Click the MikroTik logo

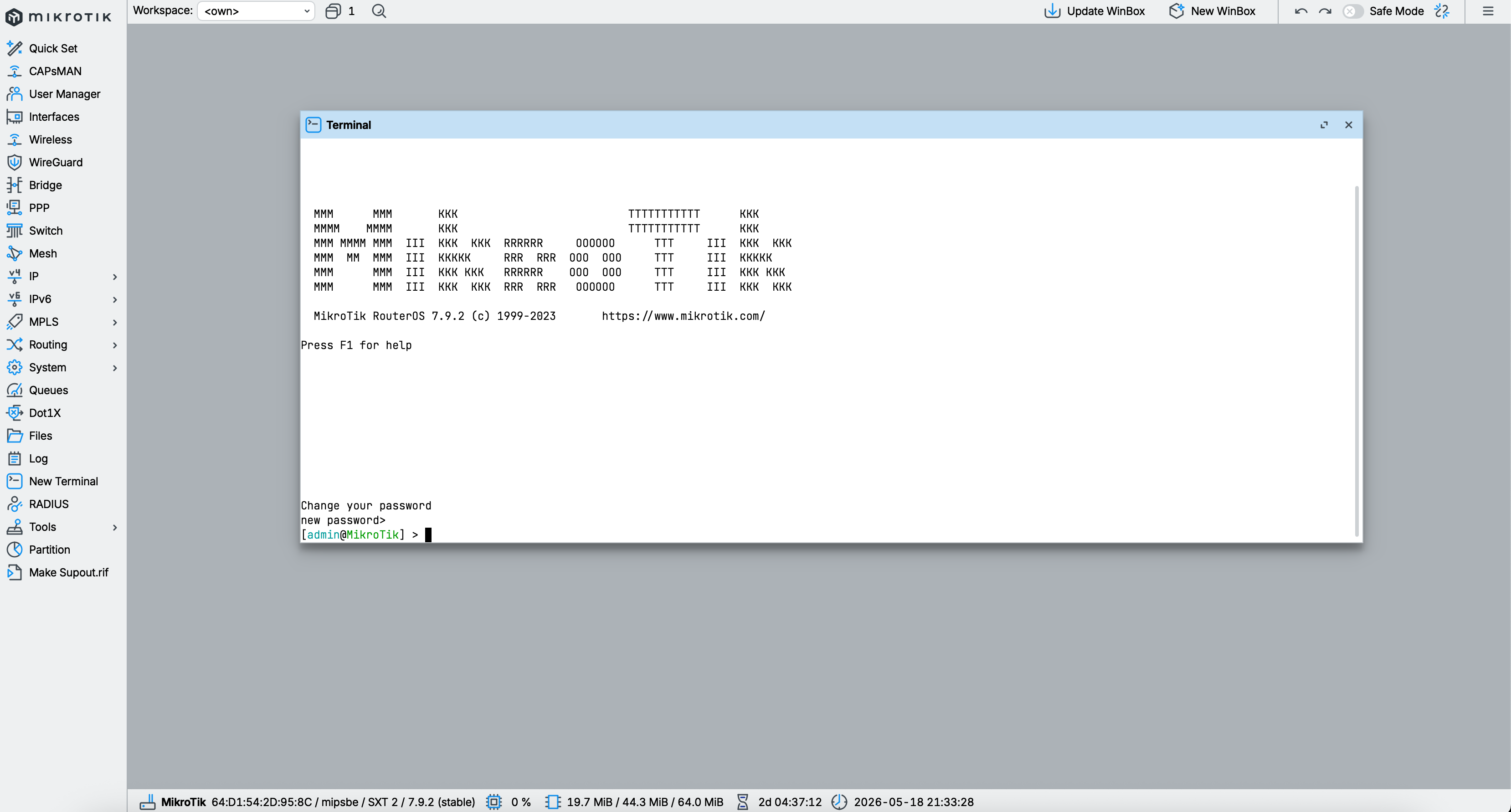coord(58,17)
